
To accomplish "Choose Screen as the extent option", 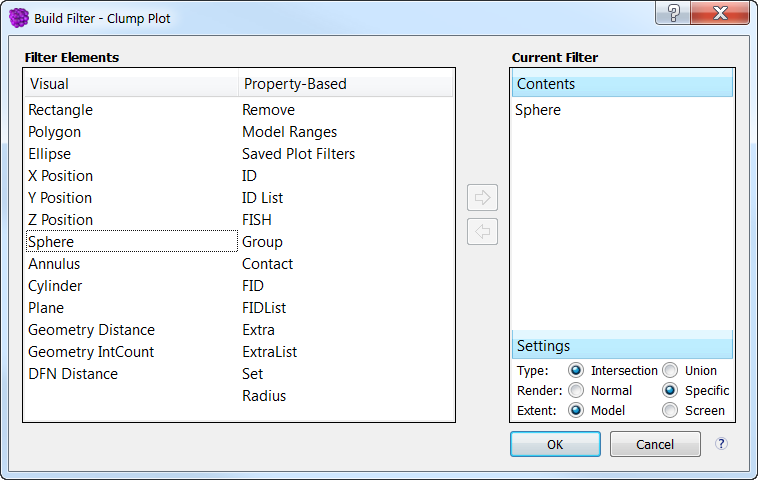I will 670,410.
